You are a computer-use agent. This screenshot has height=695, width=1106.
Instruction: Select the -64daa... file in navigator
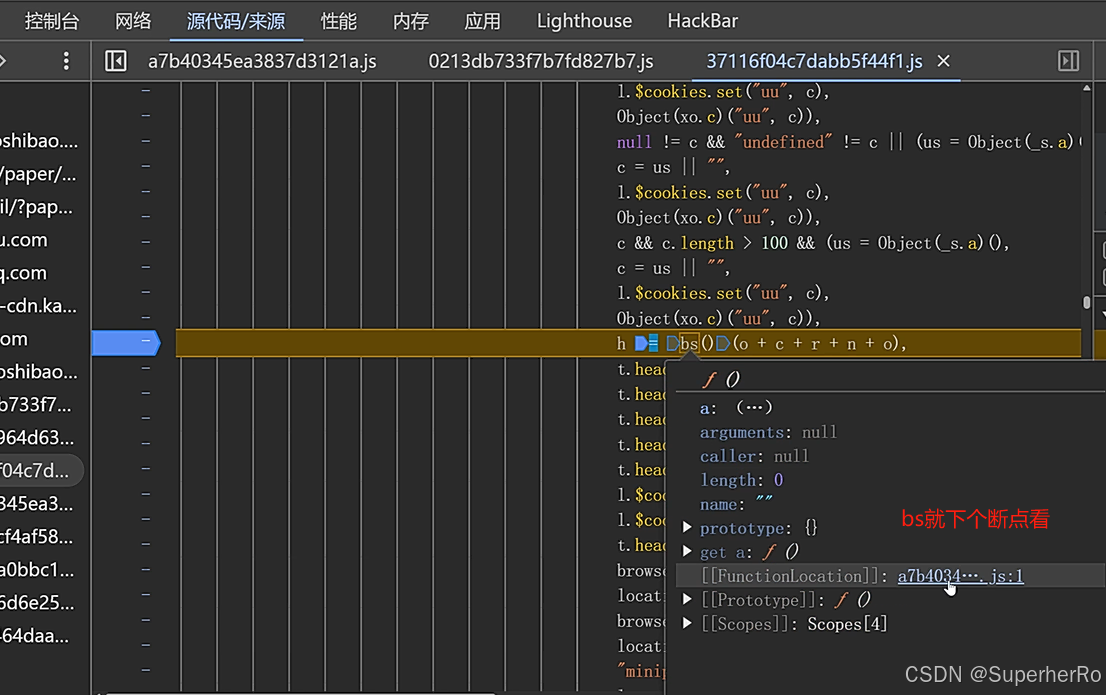tap(35, 636)
